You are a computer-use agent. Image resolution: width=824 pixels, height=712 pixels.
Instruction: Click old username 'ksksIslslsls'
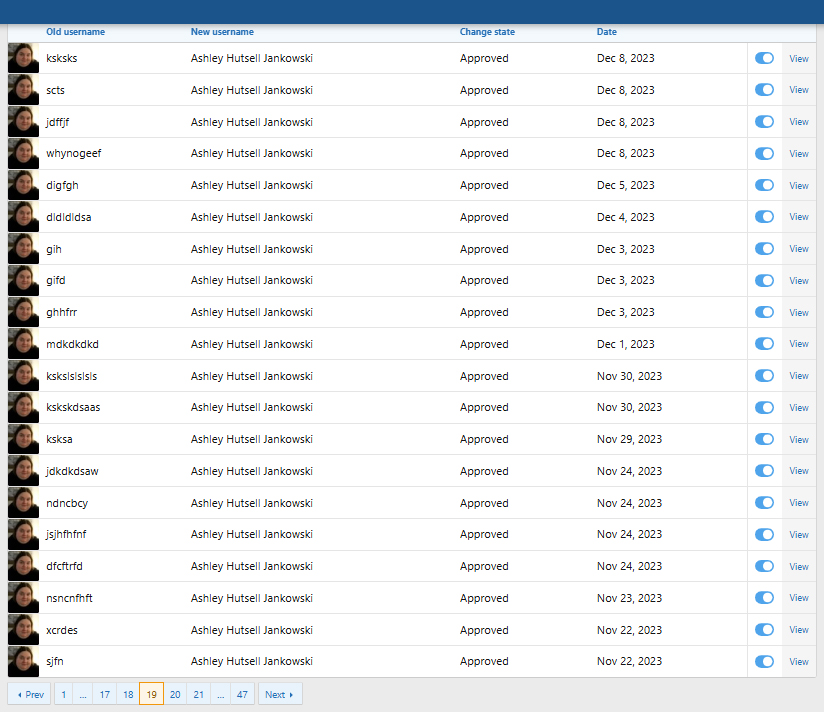coord(71,376)
